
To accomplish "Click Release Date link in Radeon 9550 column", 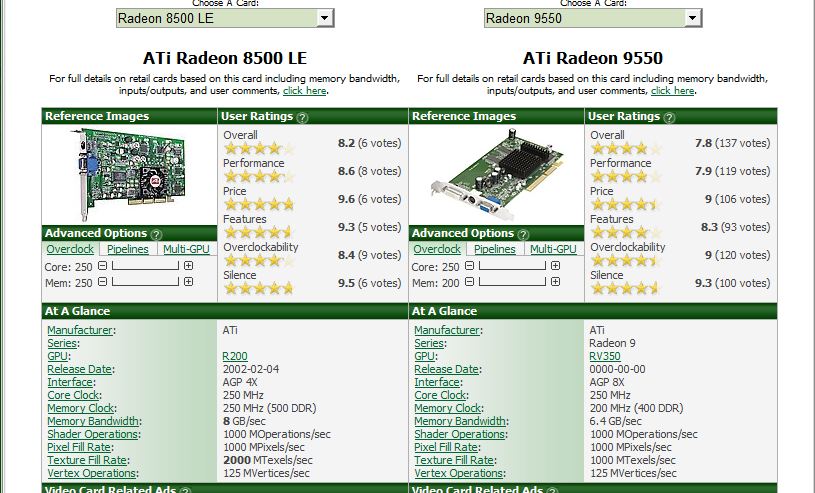I will (446, 369).
